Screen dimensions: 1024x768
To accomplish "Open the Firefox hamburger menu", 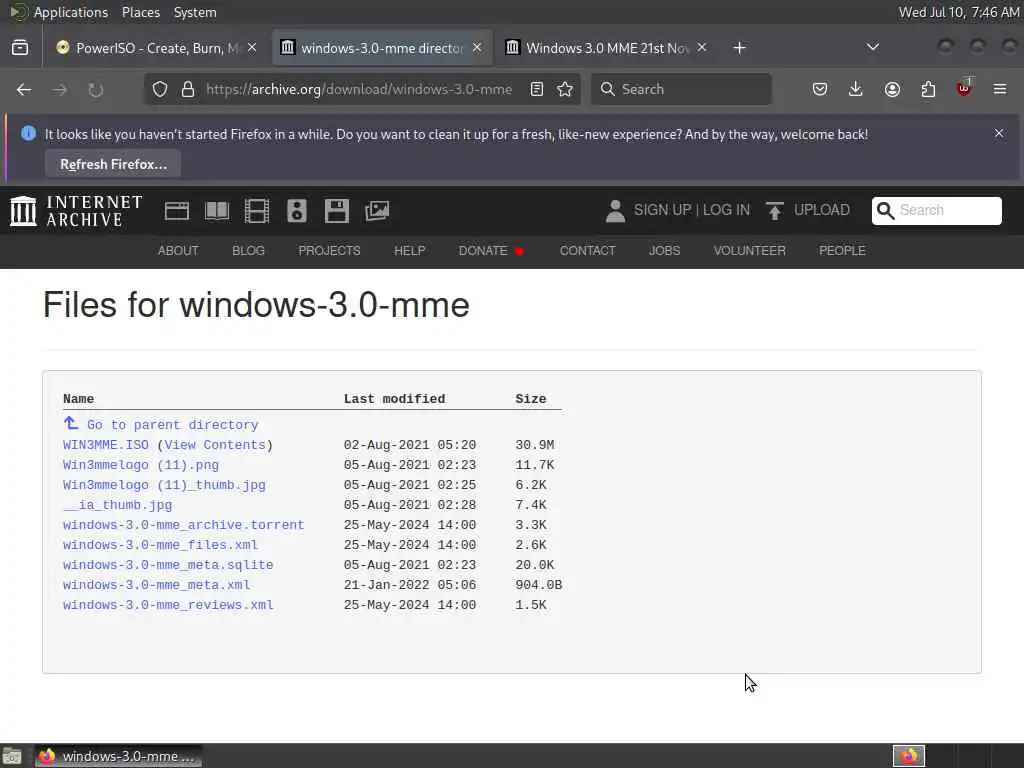I will (x=1000, y=89).
